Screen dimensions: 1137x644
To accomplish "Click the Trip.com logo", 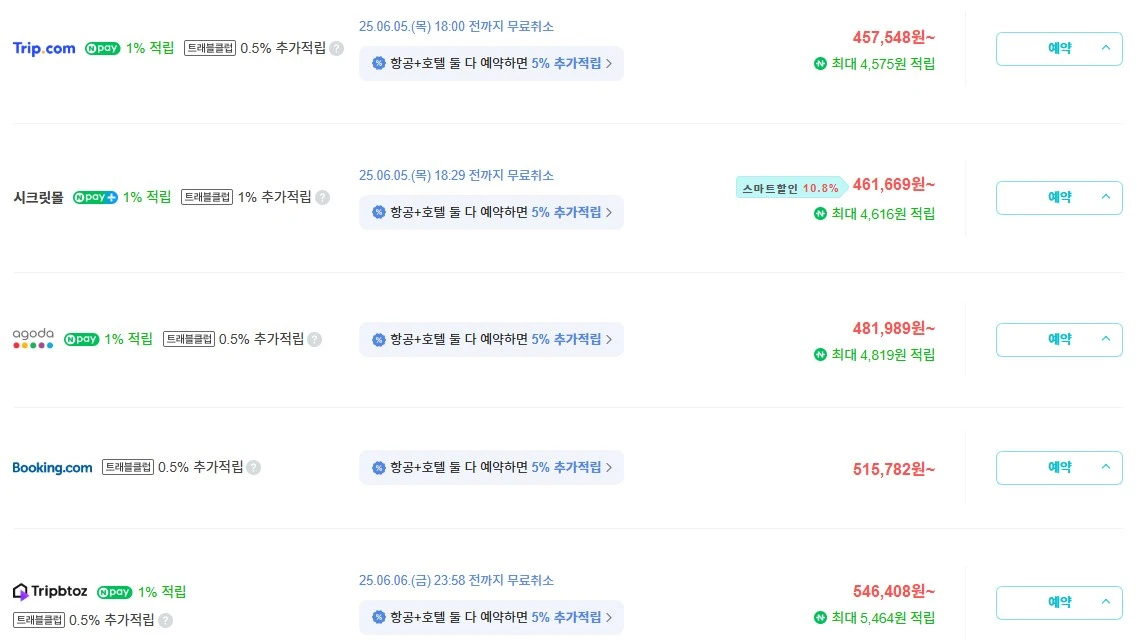I will [x=44, y=48].
